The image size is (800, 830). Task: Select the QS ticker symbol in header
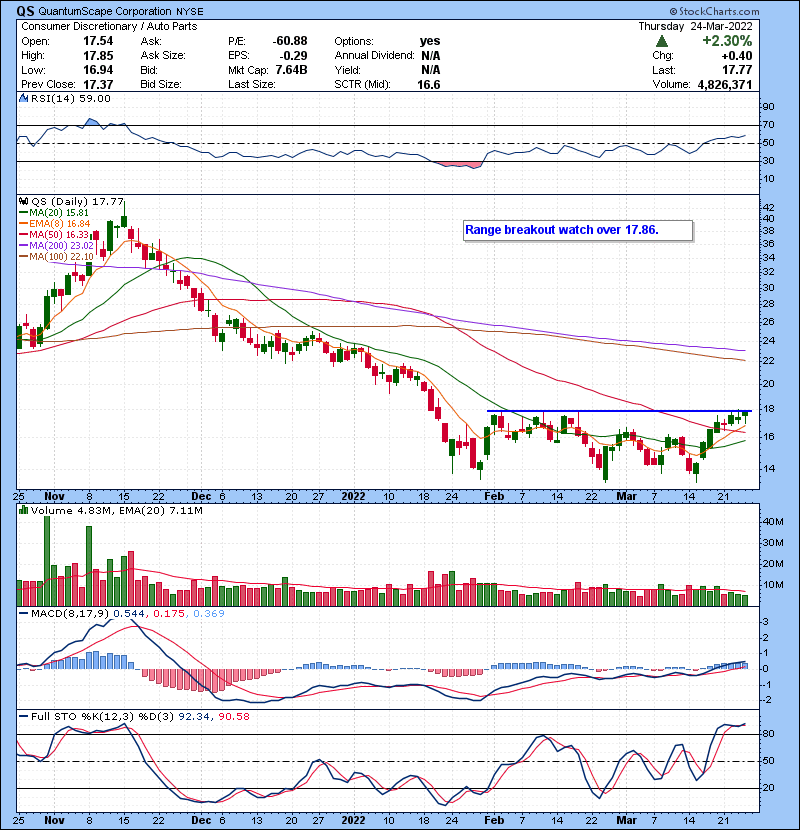[25, 11]
